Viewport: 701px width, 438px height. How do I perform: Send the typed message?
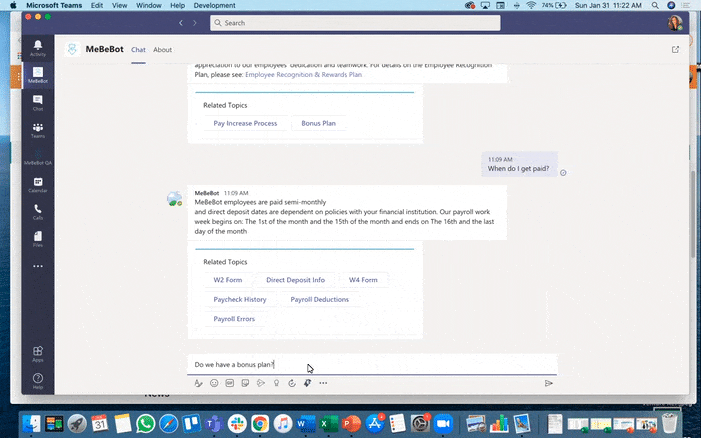[549, 383]
